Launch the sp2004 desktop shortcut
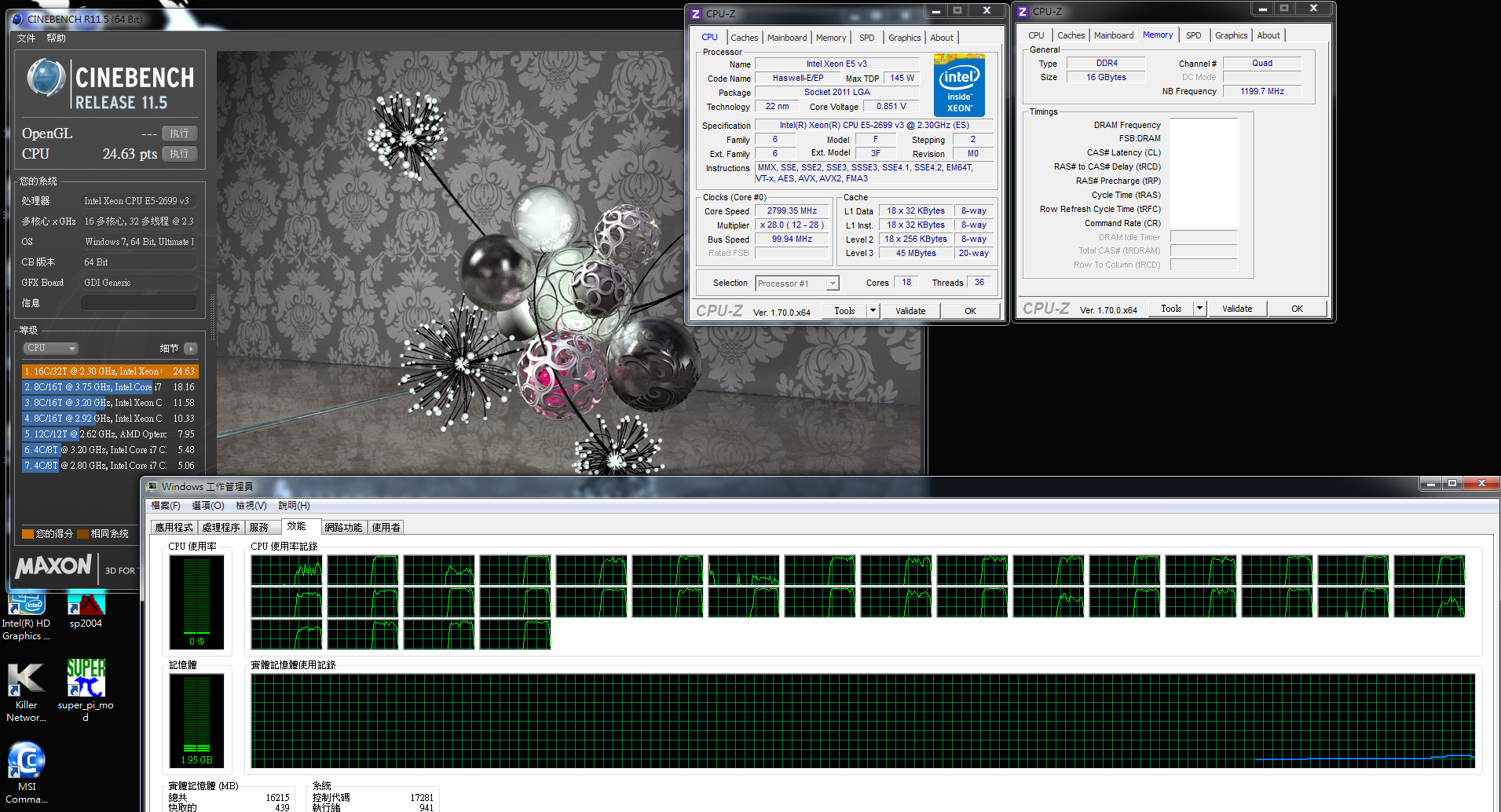 point(86,606)
